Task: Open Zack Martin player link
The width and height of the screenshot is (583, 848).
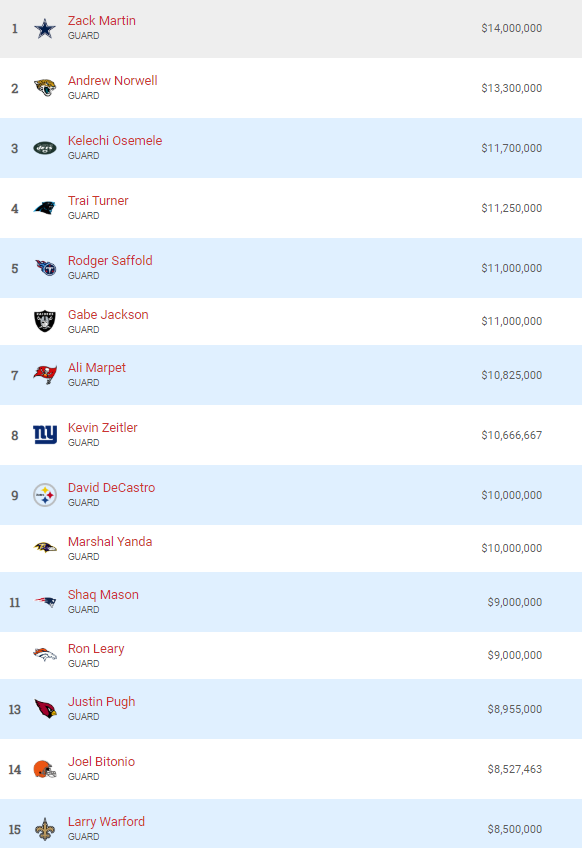Action: (102, 21)
